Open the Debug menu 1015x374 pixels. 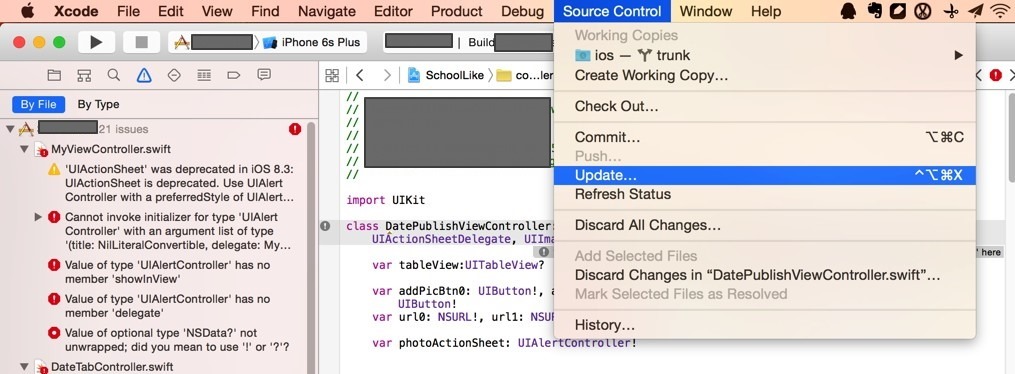coord(522,11)
